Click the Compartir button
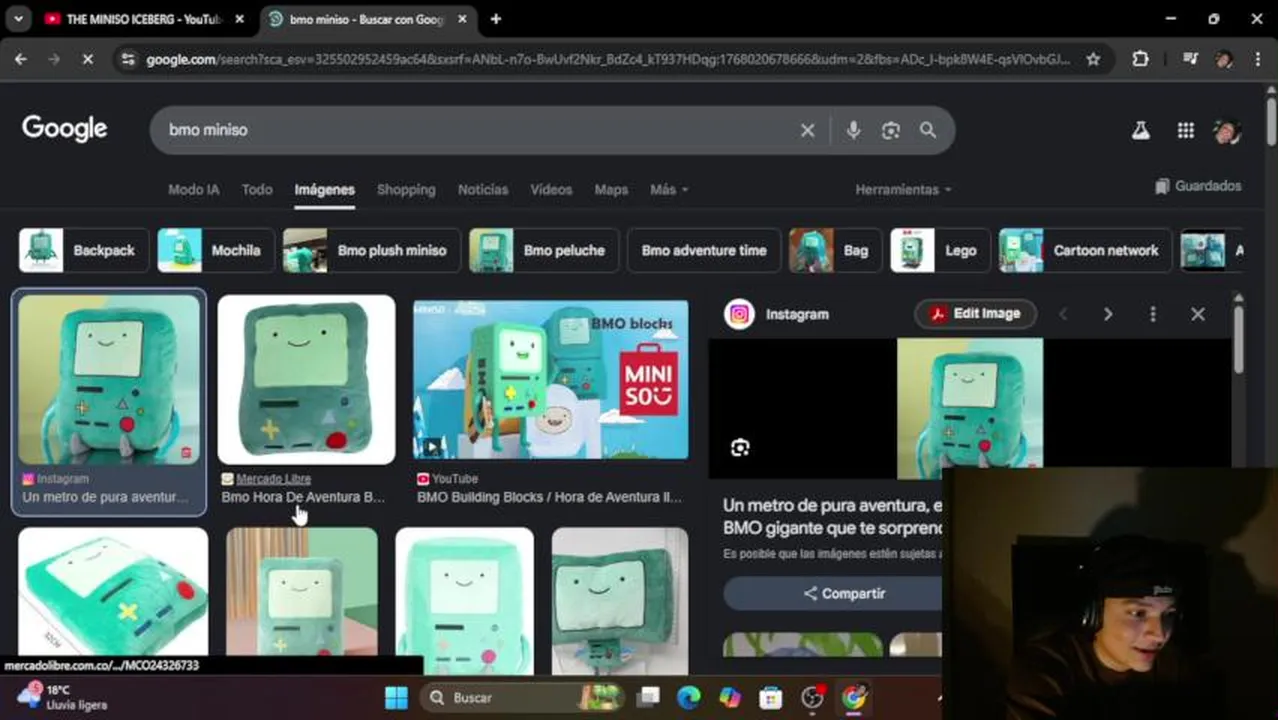This screenshot has height=720, width=1278. [844, 593]
